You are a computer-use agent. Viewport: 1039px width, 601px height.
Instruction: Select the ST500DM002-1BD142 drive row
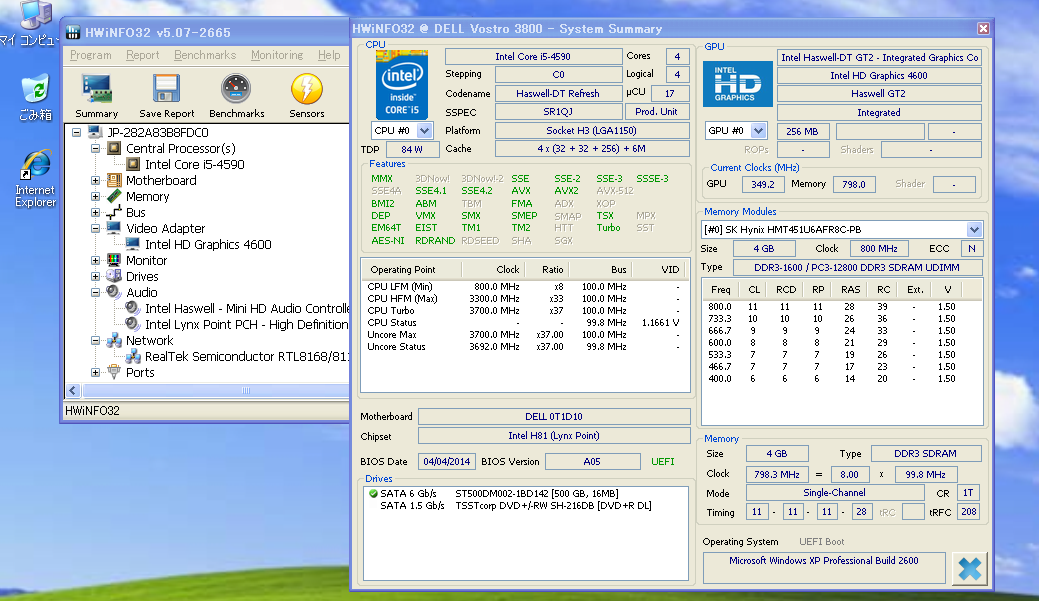point(525,494)
